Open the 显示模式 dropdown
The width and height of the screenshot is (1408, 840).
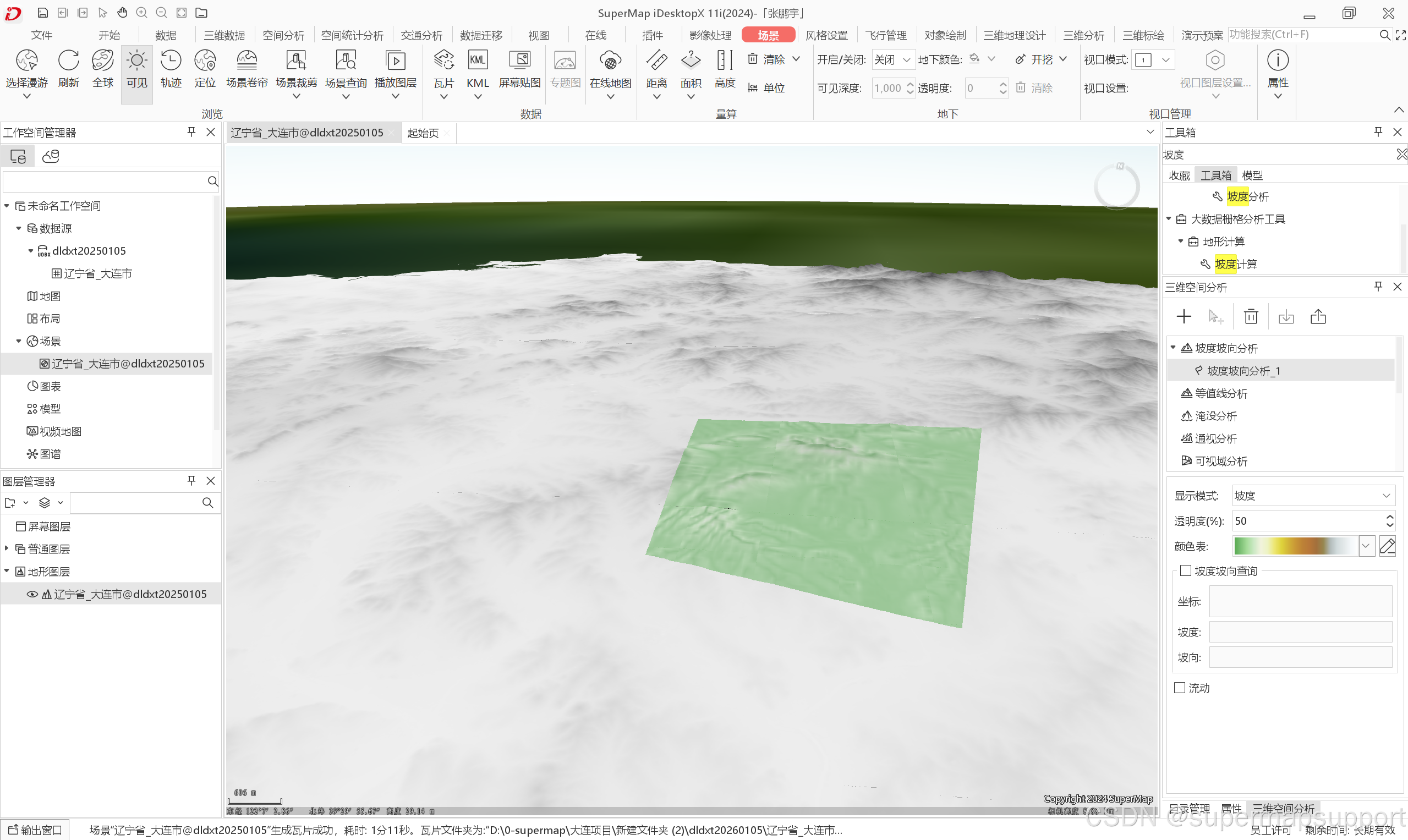(1313, 496)
